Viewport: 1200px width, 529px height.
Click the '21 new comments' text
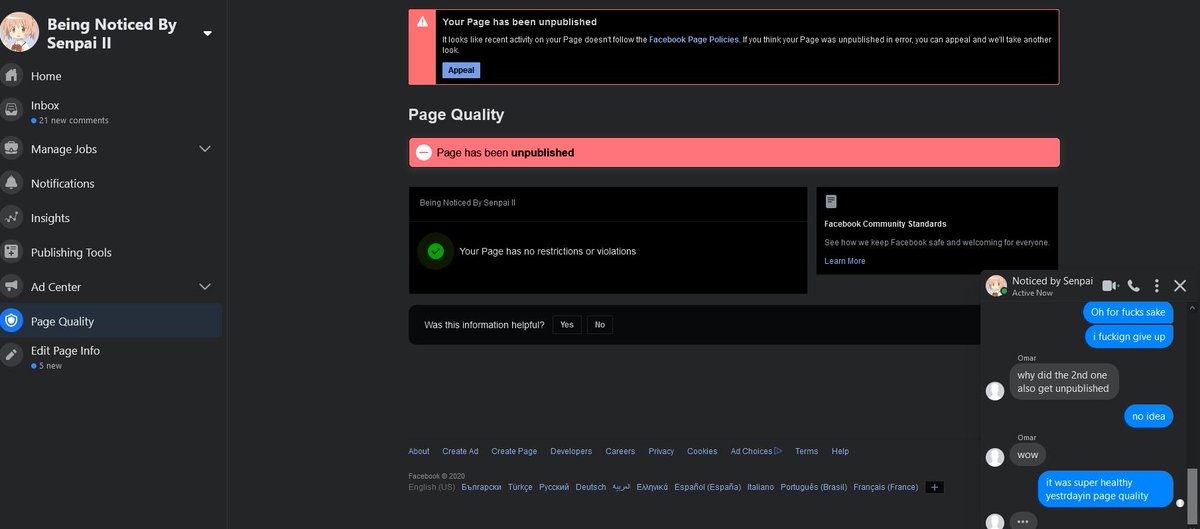click(x=74, y=121)
